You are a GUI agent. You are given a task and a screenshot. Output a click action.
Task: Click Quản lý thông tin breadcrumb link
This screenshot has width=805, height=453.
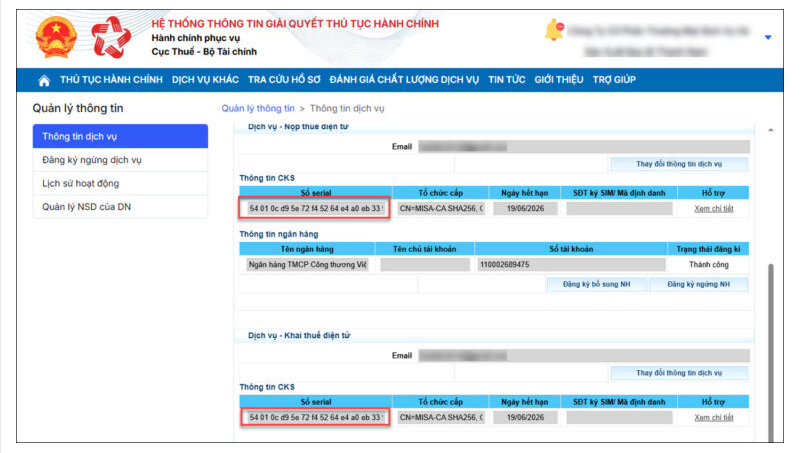[x=257, y=108]
